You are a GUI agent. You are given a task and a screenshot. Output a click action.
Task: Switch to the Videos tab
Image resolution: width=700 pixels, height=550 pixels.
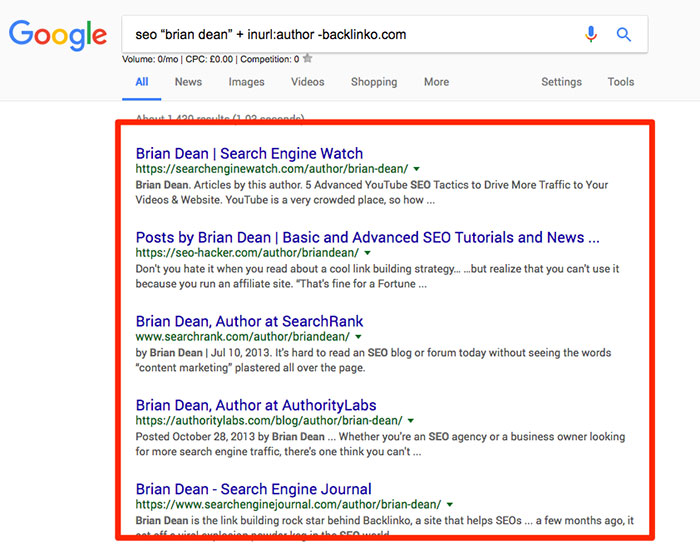point(308,82)
